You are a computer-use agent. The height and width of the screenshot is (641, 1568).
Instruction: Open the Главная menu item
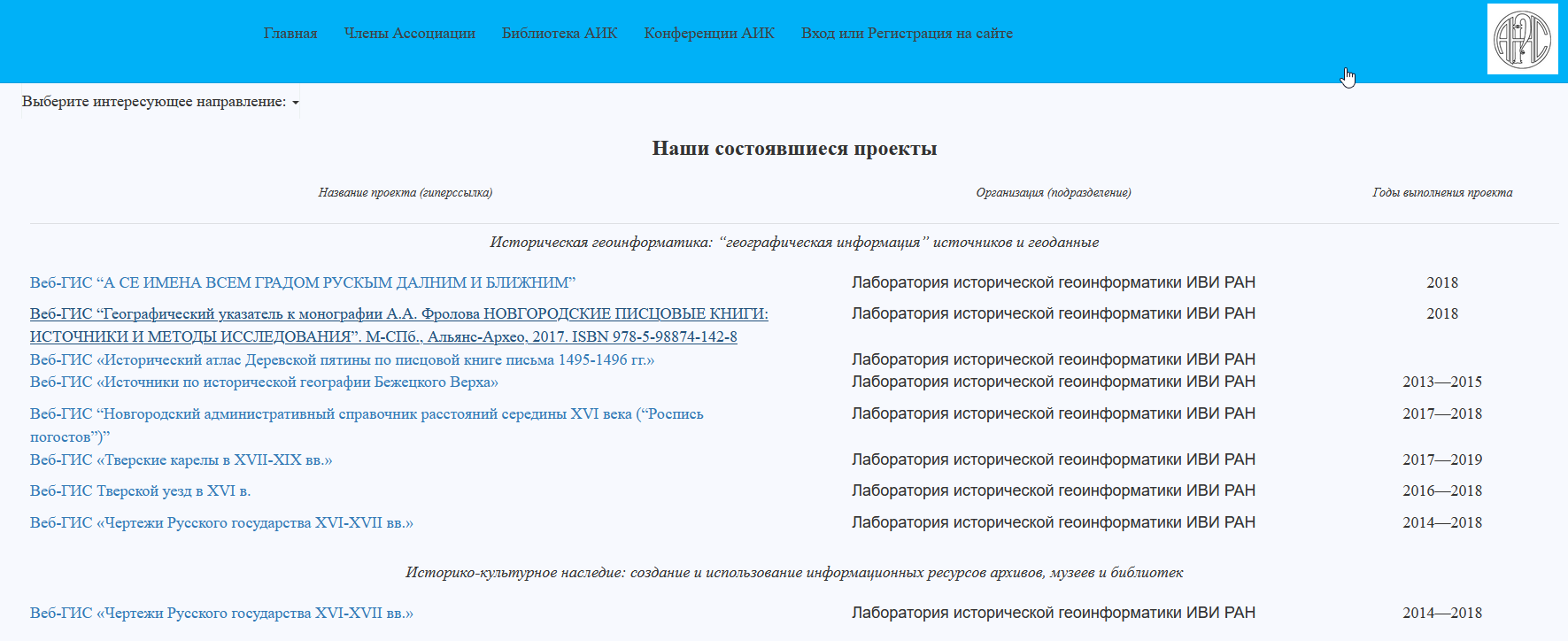tap(290, 34)
